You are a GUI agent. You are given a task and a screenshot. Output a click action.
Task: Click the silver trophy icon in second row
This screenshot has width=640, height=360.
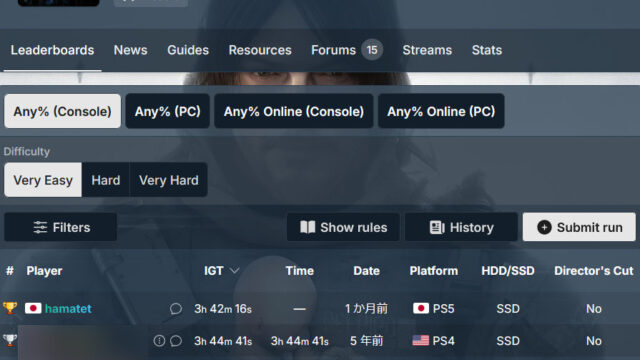click(10, 340)
